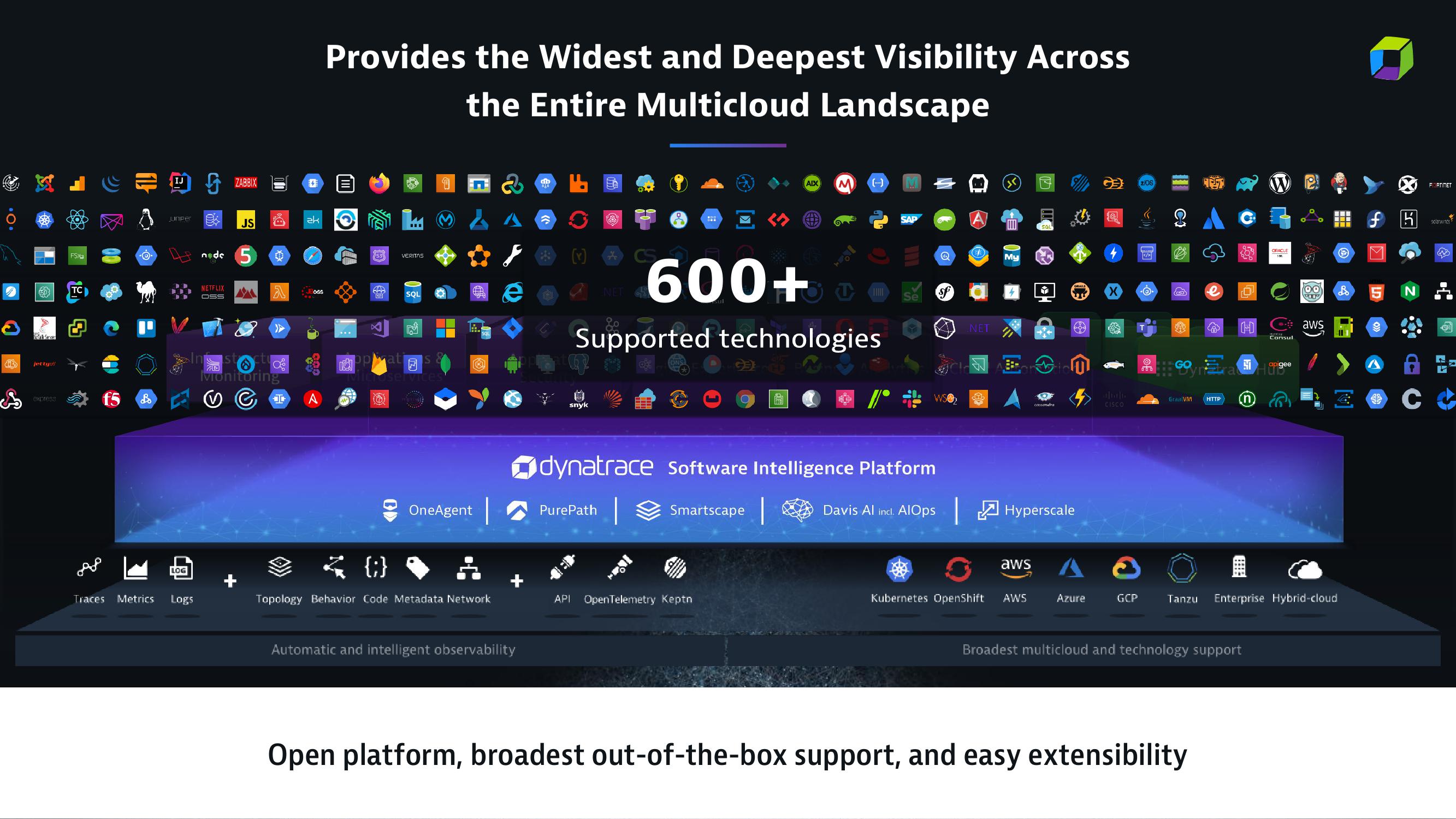
Task: Select the OneAgent platform component
Action: (x=427, y=510)
